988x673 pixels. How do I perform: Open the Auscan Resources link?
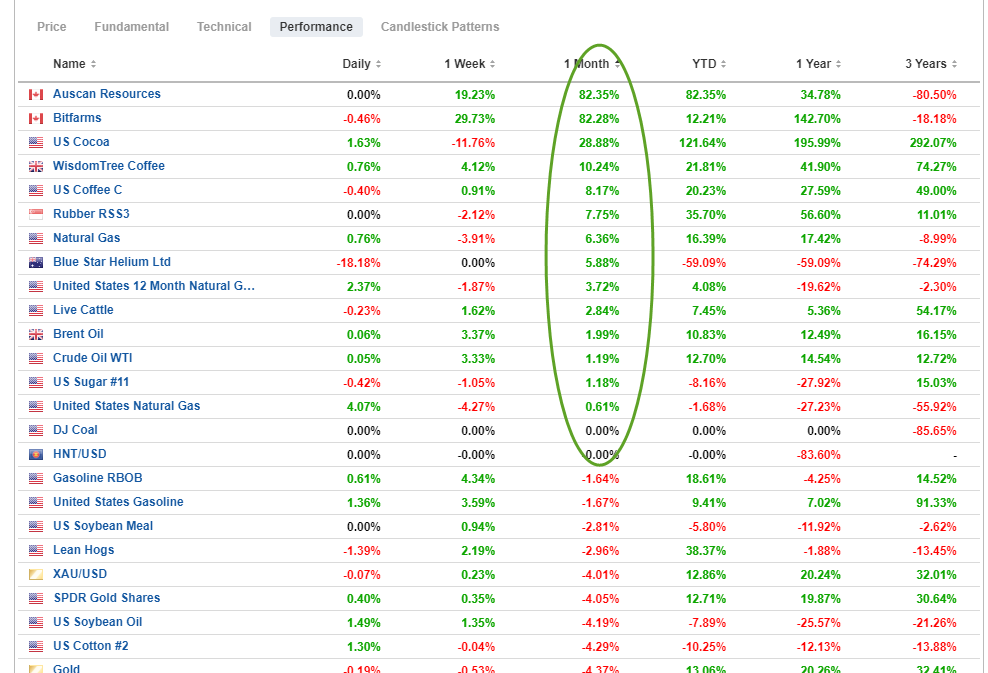pyautogui.click(x=106, y=94)
